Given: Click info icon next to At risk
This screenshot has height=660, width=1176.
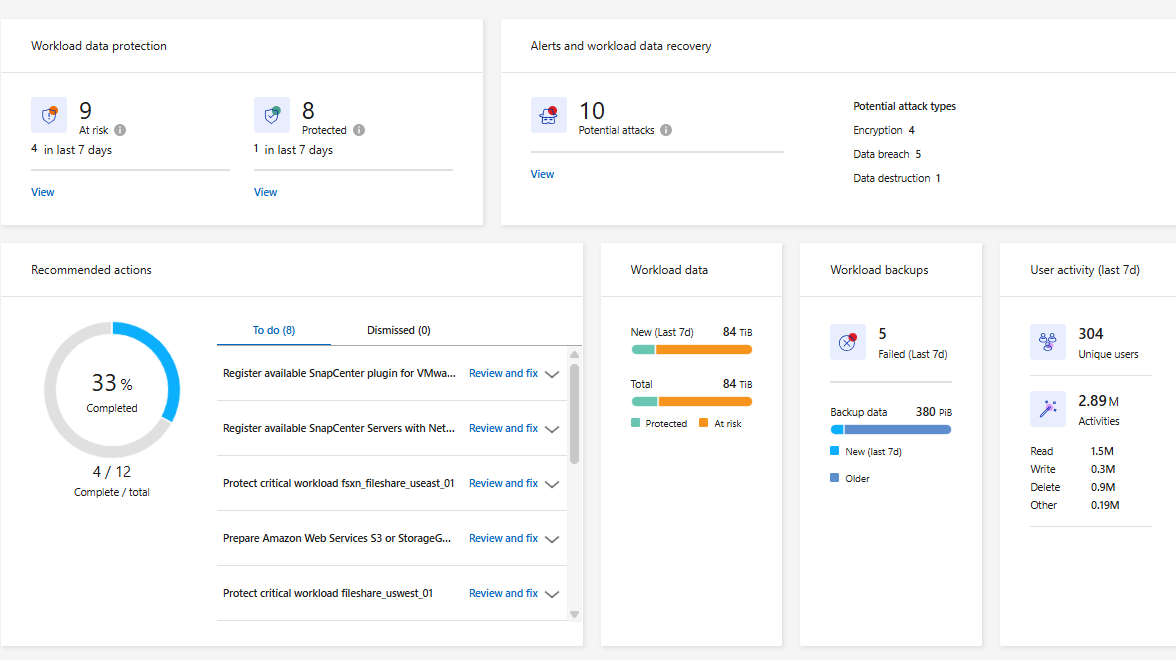Looking at the screenshot, I should click(x=120, y=130).
